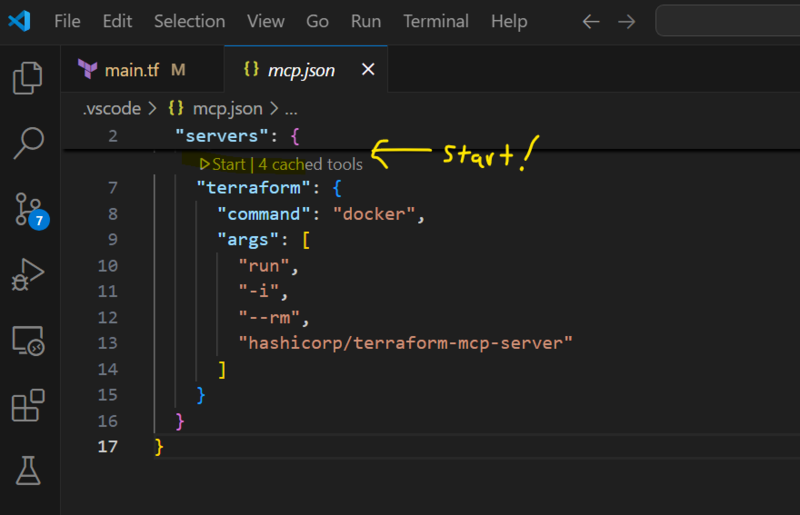This screenshot has width=800, height=515.
Task: Open the Go menu
Action: pos(317,21)
